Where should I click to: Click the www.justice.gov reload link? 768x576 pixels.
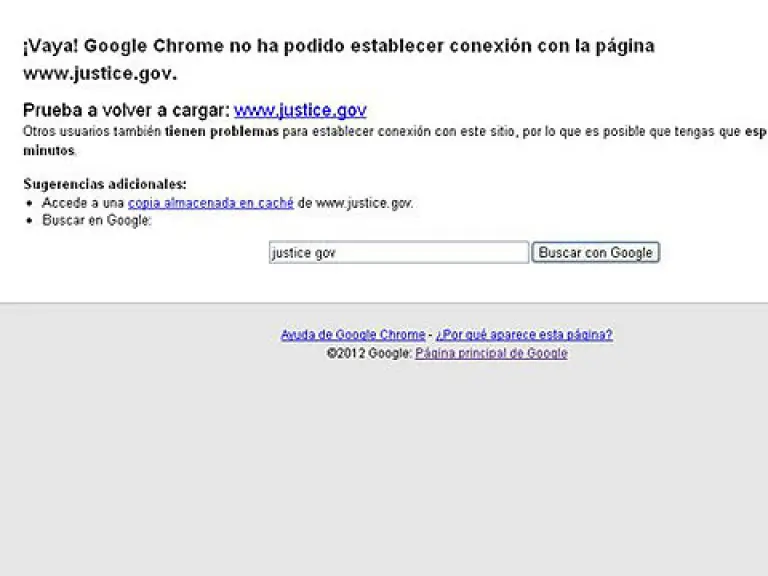[x=300, y=110]
